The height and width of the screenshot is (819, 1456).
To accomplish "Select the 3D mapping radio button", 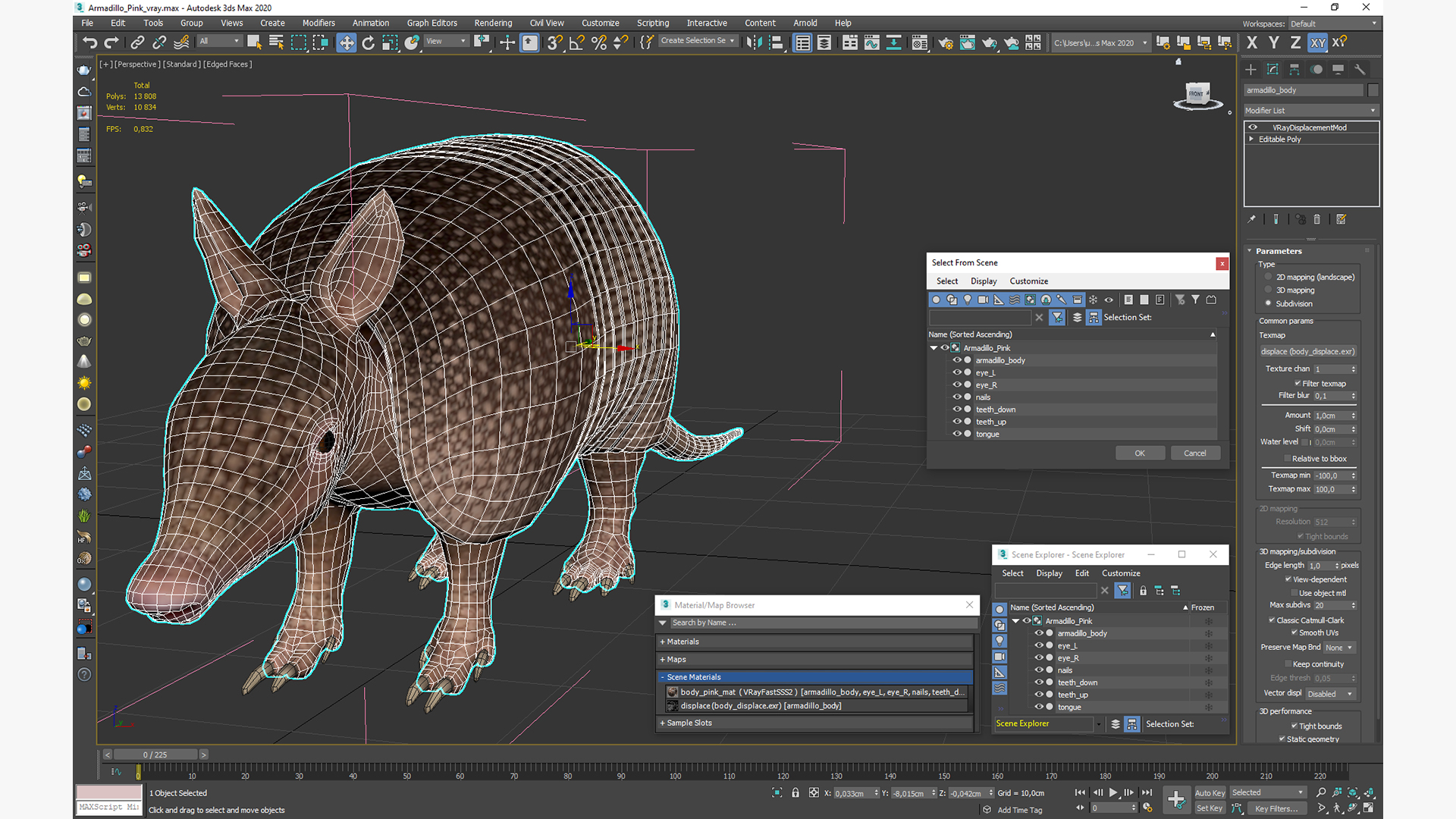I will pyautogui.click(x=1268, y=290).
